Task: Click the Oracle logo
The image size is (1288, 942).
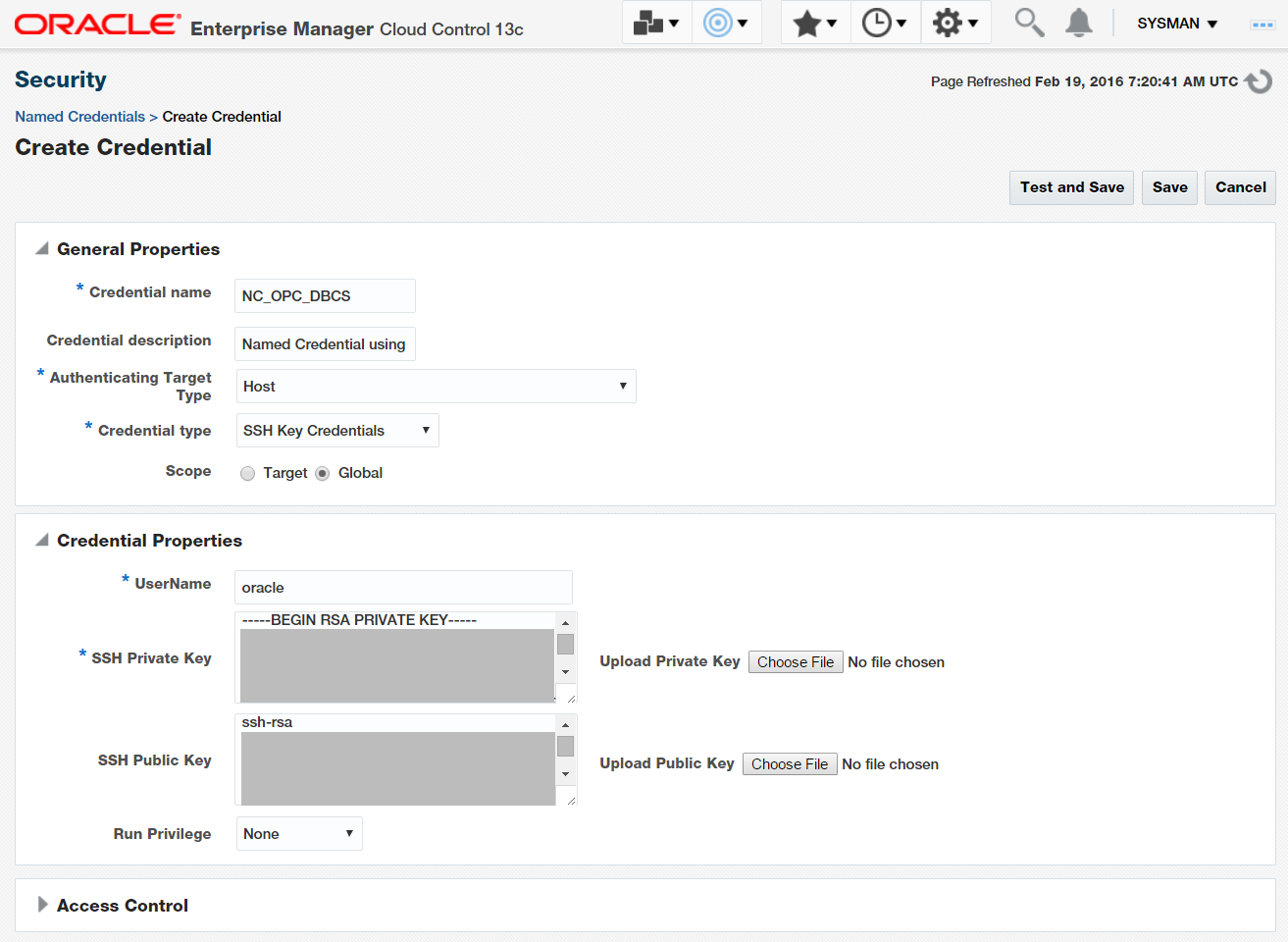Action: (97, 25)
